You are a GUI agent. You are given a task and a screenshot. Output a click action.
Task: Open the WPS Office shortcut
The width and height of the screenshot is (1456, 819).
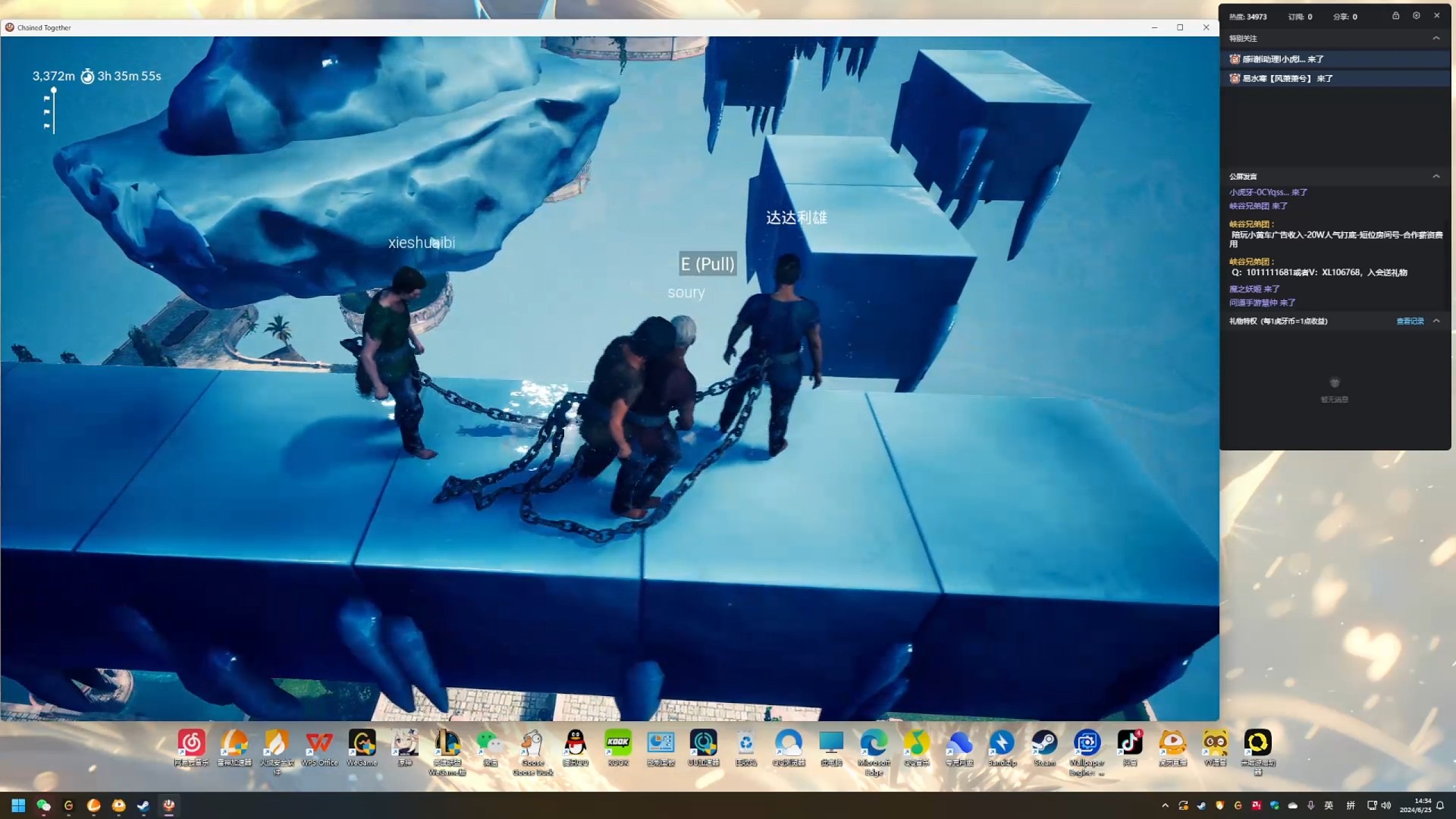(319, 744)
